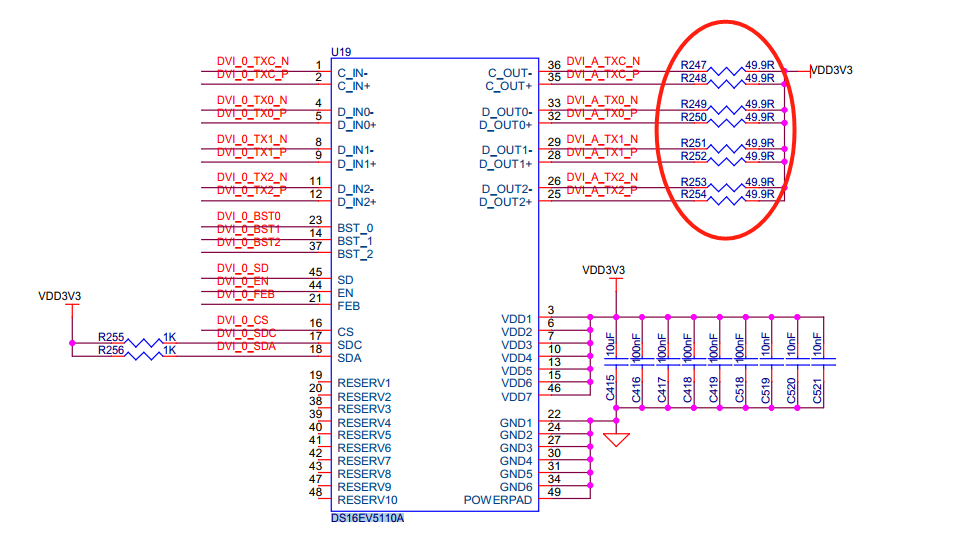Screen dimensions: 961x546
Task: Click the VDD3V3 label beside R247
Action: (x=832, y=70)
